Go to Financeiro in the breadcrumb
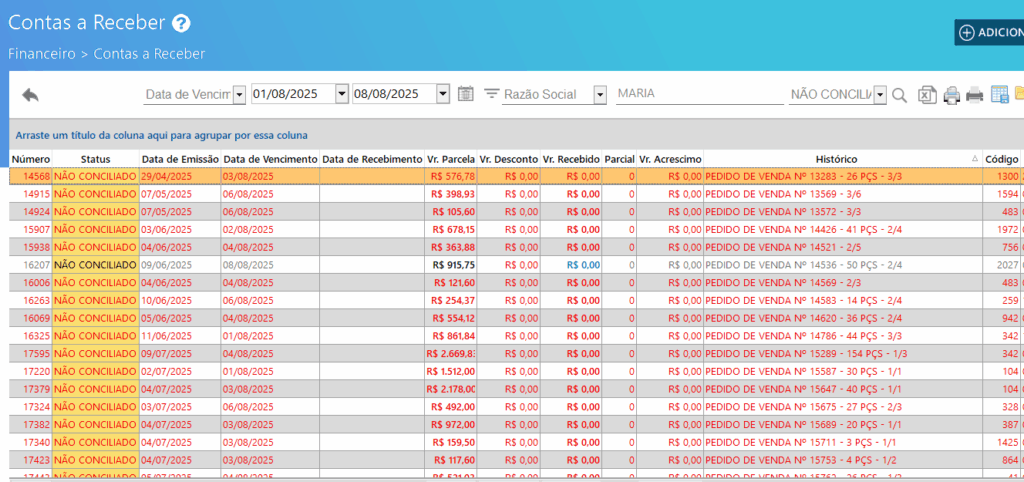The width and height of the screenshot is (1024, 482). (x=41, y=54)
